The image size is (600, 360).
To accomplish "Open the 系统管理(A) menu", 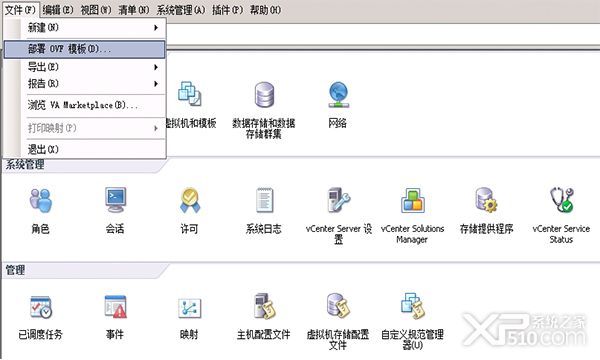I will (181, 10).
